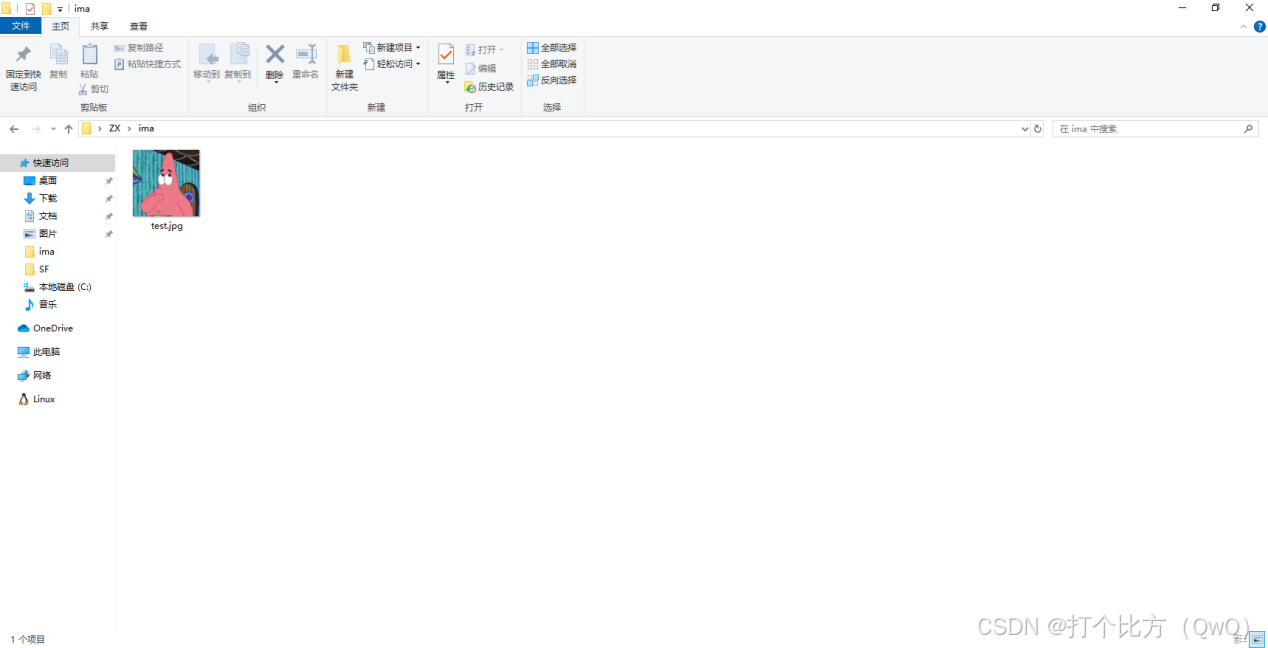This screenshot has height=648, width=1268.
Task: Expand the 新建项目 dropdown
Action: pyautogui.click(x=418, y=48)
